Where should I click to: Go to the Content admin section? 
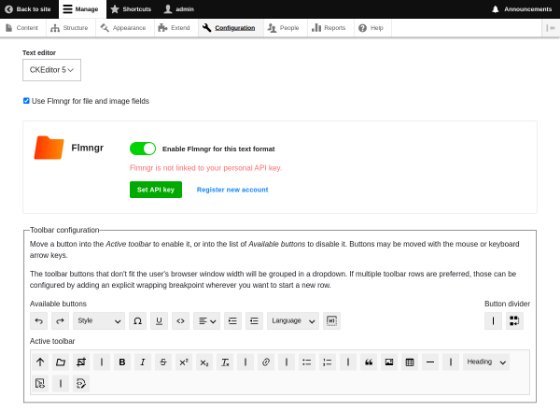click(x=22, y=28)
